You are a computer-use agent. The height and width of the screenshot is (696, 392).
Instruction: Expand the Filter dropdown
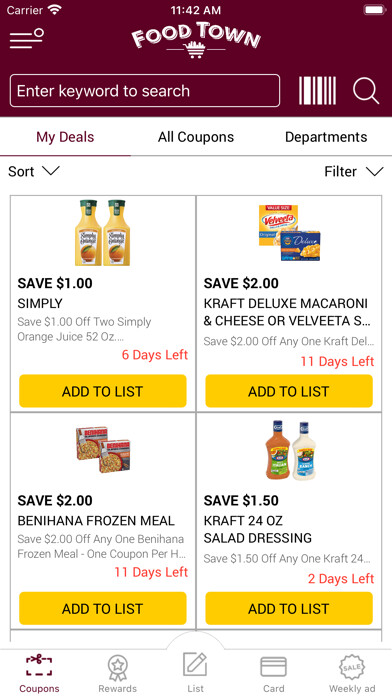tap(354, 171)
